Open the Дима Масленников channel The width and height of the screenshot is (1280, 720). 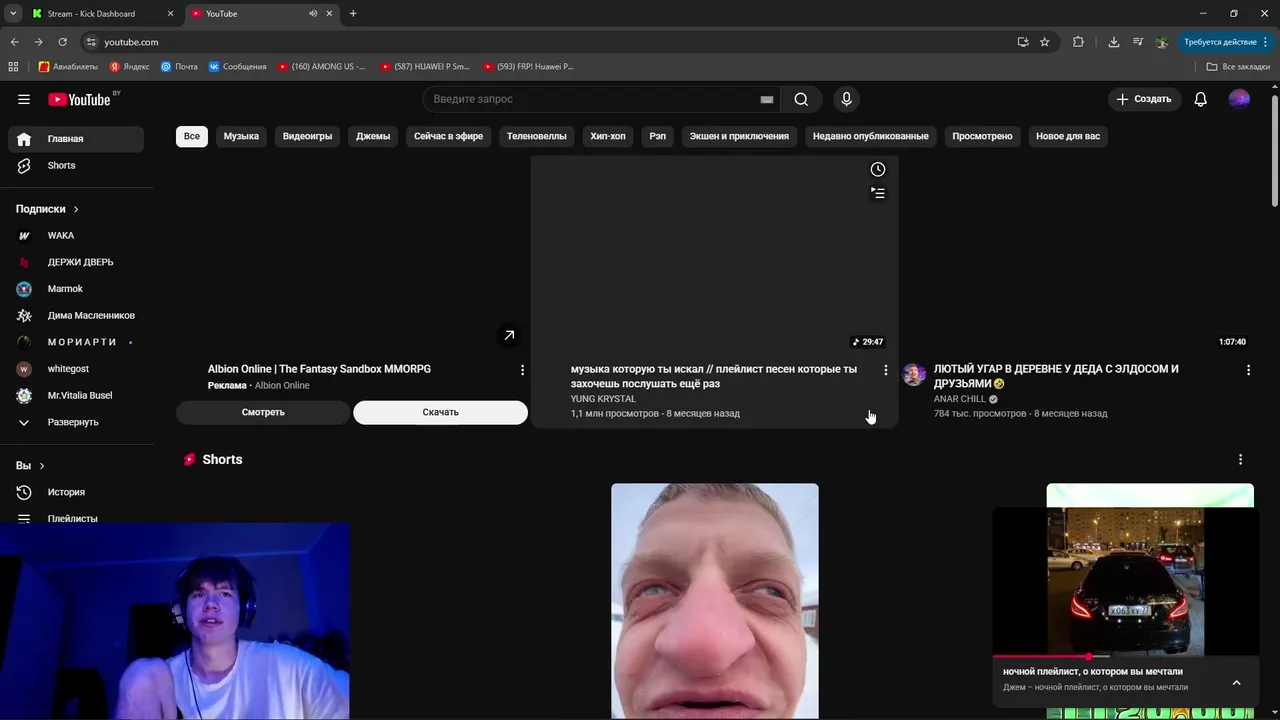point(76,315)
